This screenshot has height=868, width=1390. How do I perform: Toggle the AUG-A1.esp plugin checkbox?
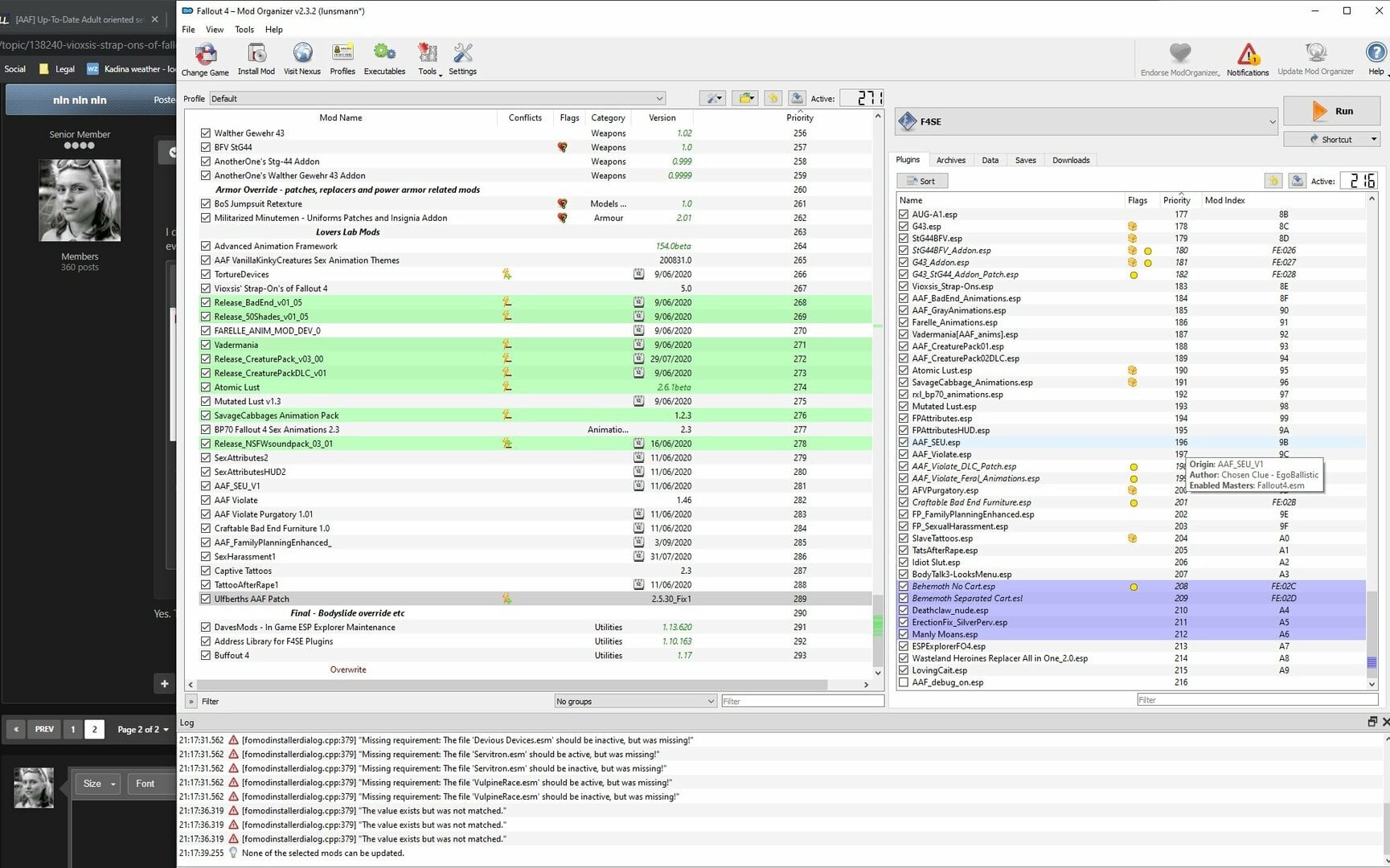click(904, 215)
